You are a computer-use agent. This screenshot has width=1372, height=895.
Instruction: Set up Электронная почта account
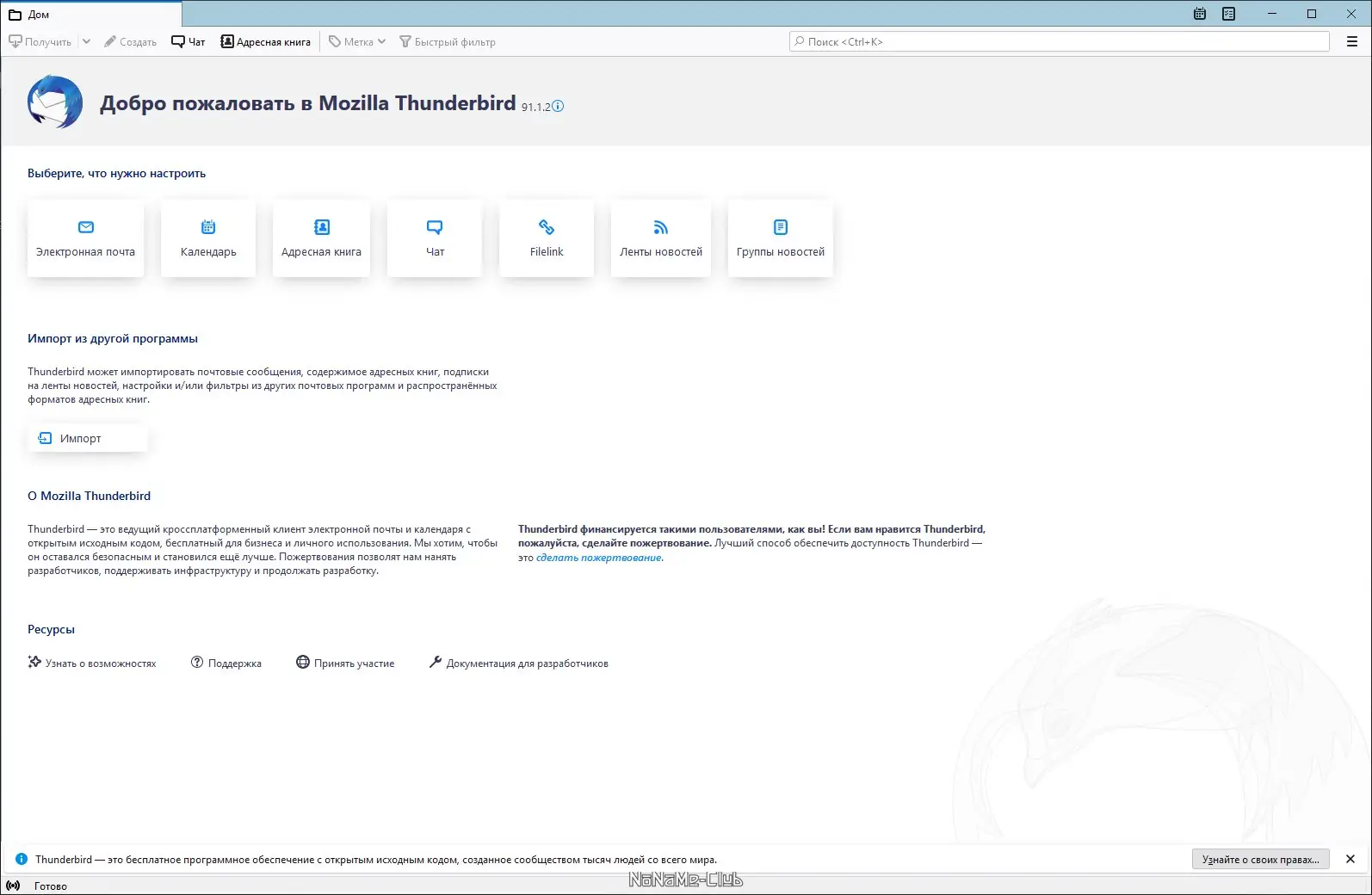tap(85, 238)
